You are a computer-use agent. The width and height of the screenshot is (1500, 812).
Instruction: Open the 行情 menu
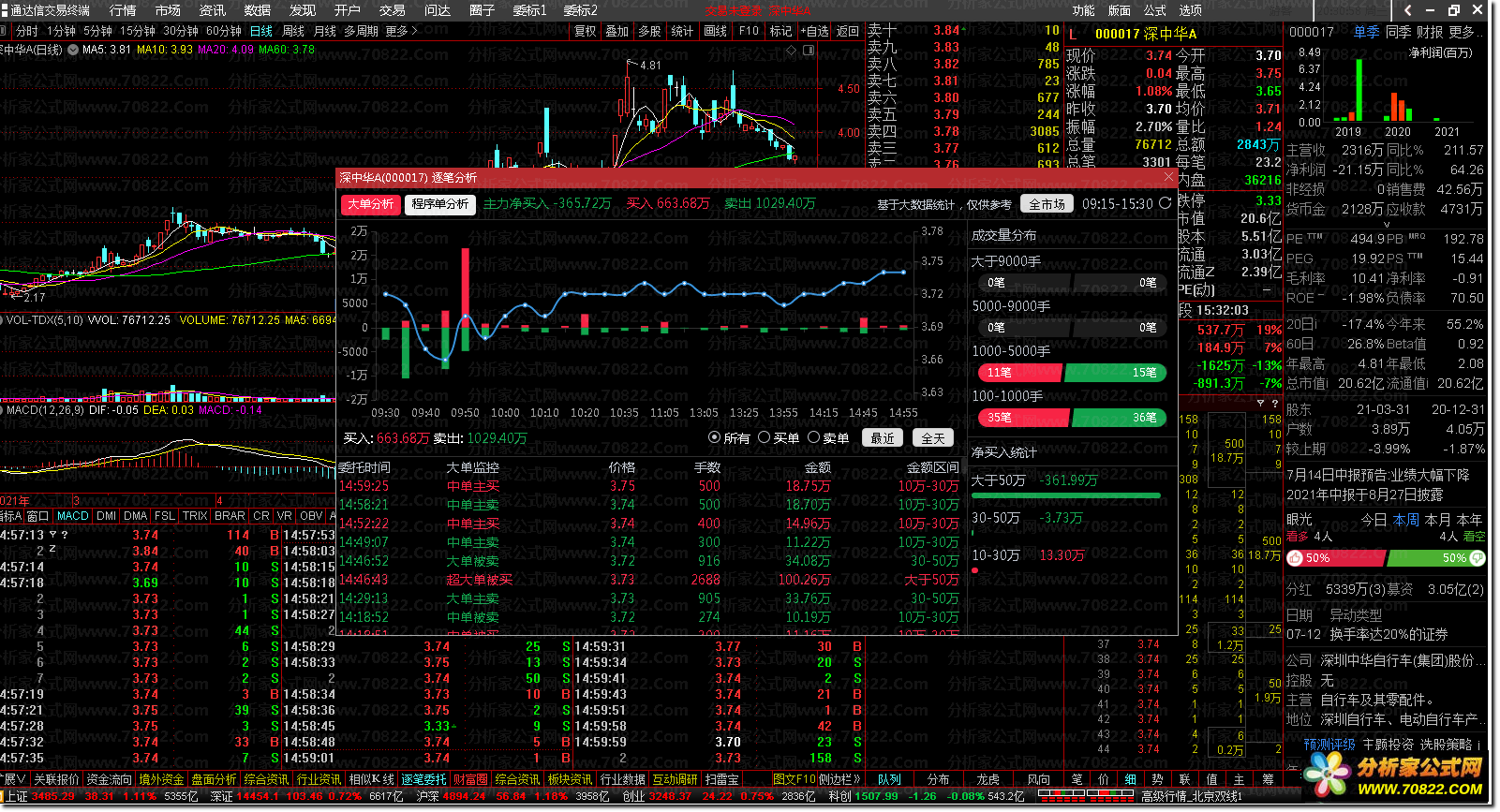point(123,10)
